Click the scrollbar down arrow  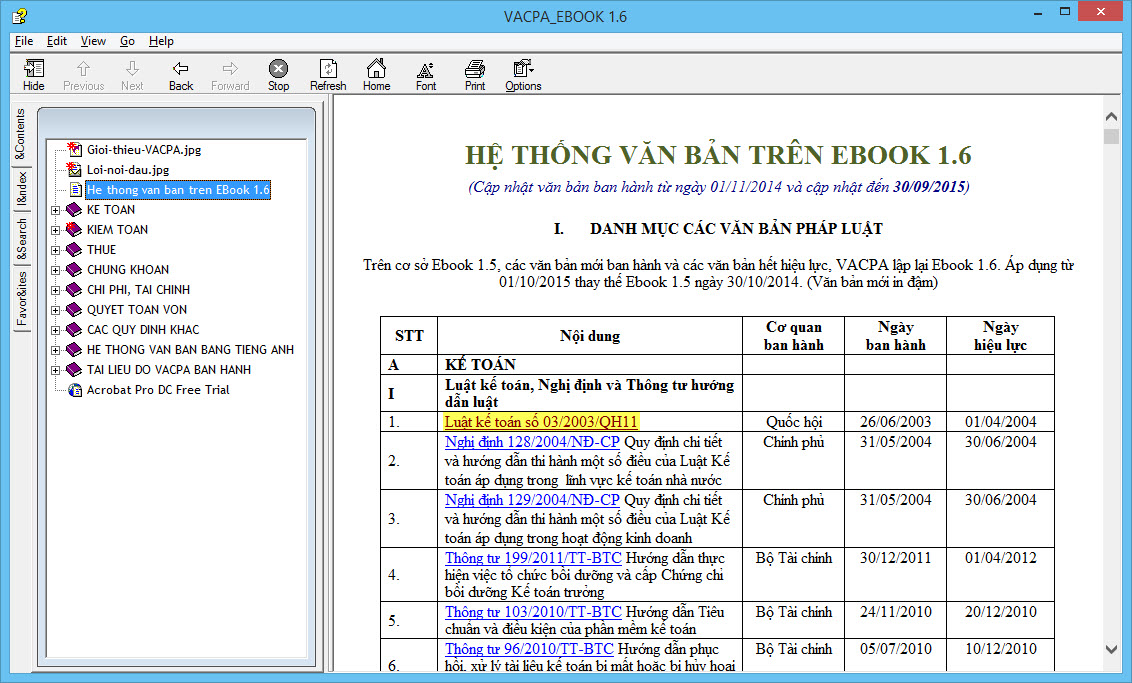click(1111, 650)
